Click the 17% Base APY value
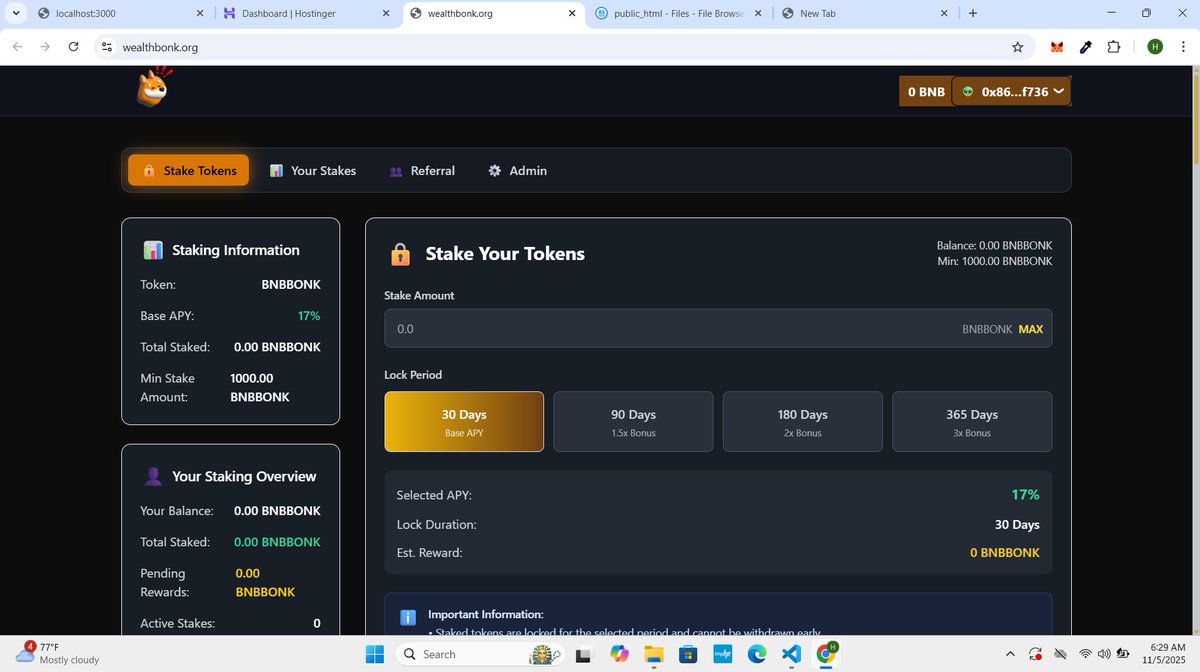Screen dimensions: 1200x672 (x=309, y=316)
